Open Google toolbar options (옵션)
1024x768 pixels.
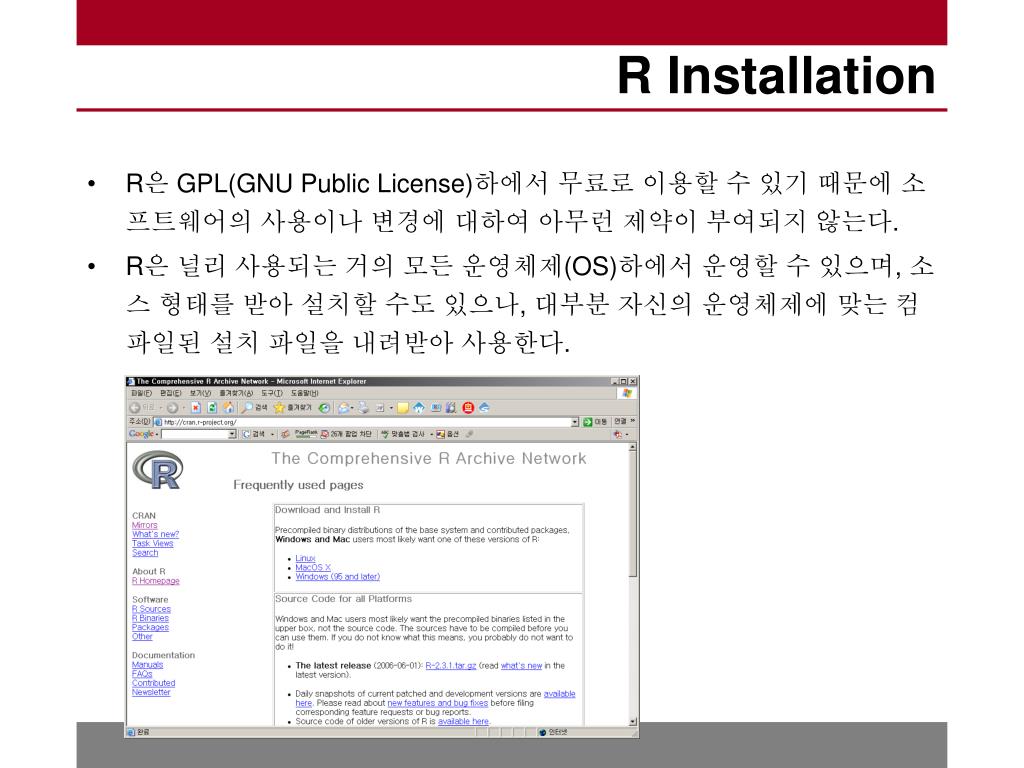pyautogui.click(x=448, y=434)
